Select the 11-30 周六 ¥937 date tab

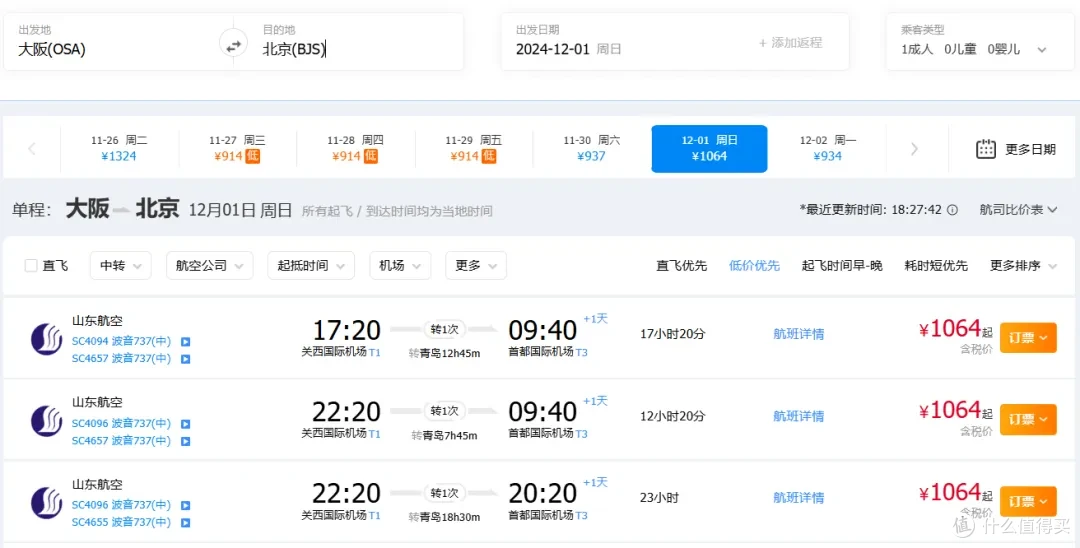[592, 148]
